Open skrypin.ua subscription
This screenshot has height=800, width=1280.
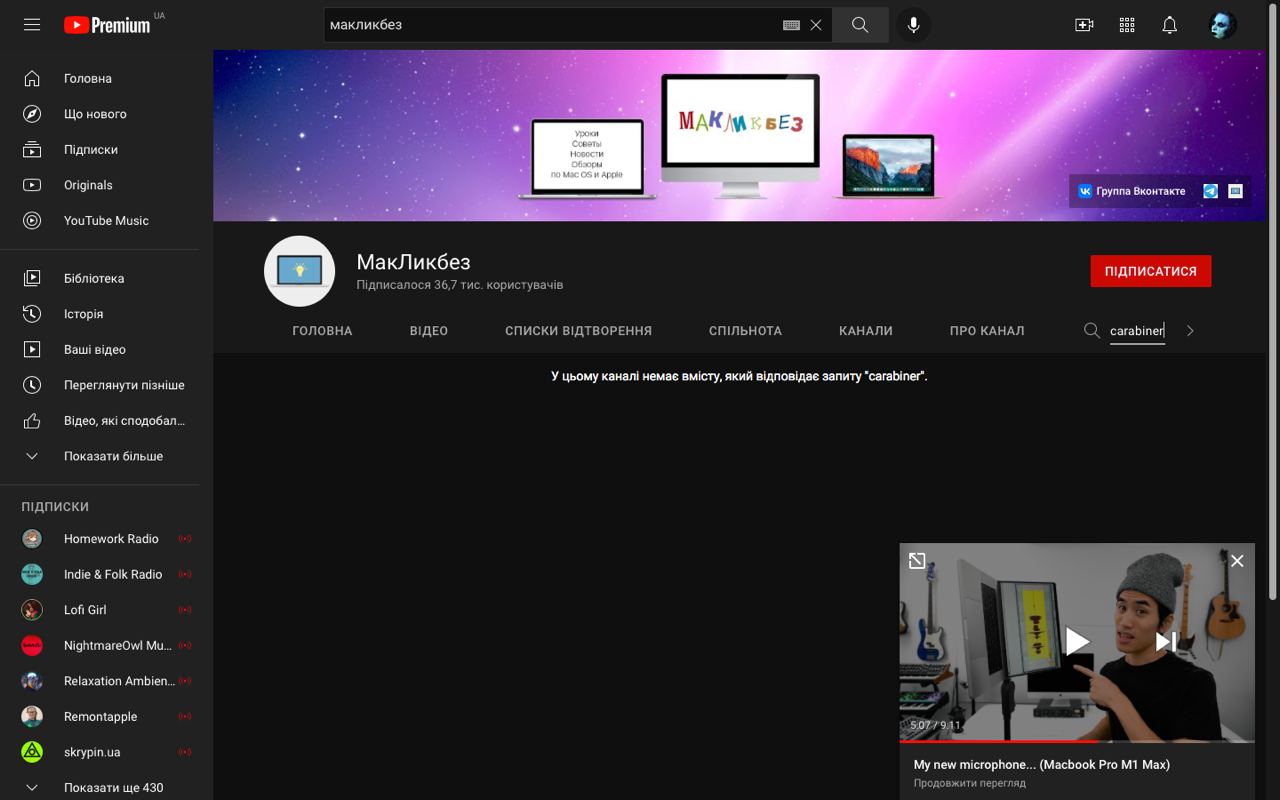pyautogui.click(x=100, y=752)
